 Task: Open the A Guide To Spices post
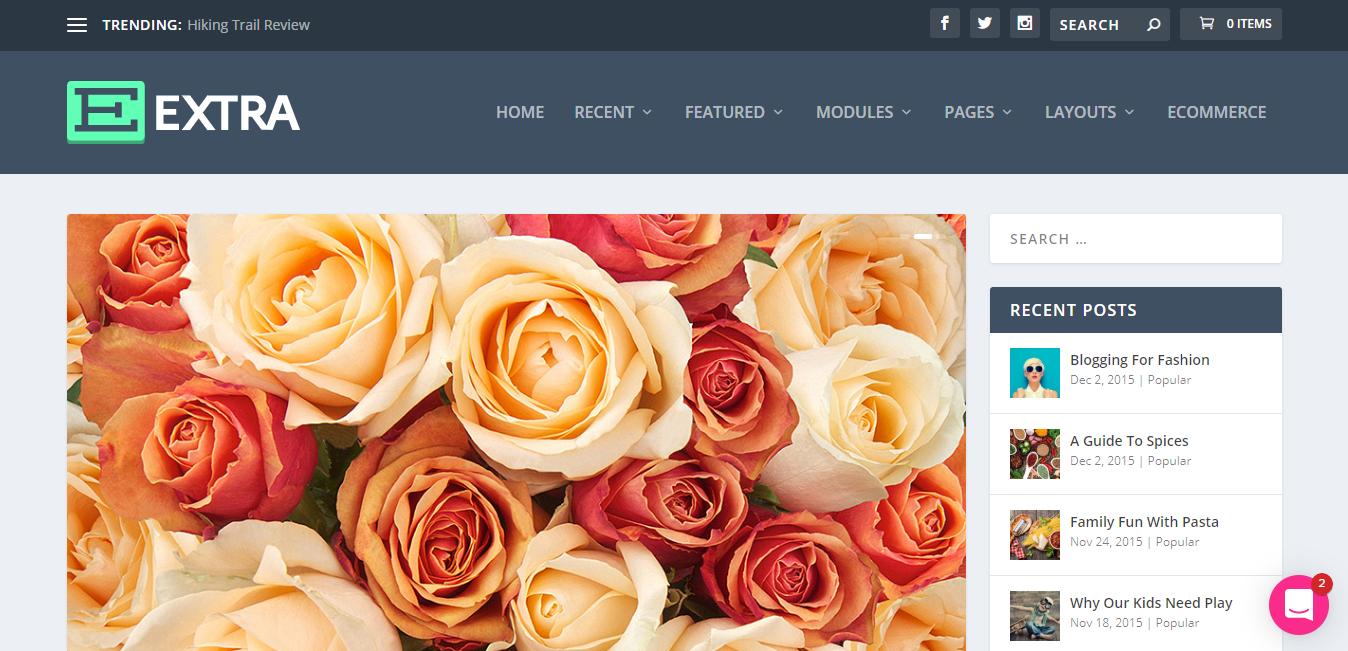(x=1129, y=441)
